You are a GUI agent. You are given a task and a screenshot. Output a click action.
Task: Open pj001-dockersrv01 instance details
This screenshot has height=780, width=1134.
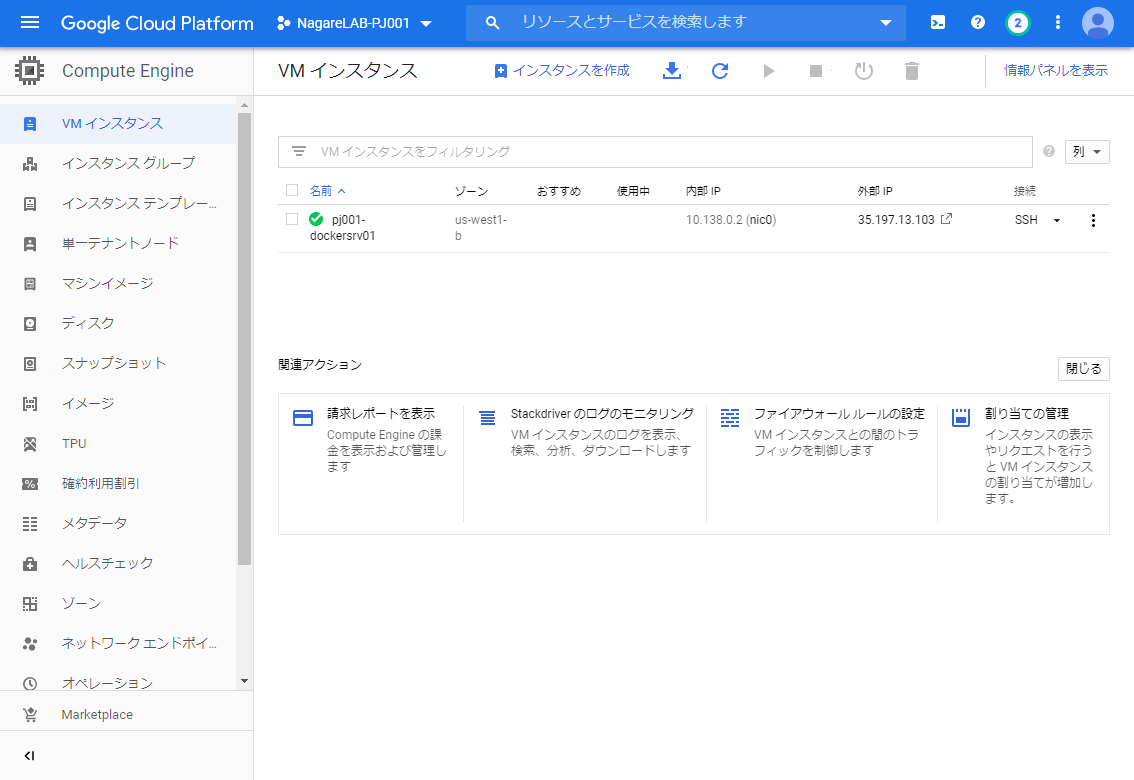tap(343, 228)
